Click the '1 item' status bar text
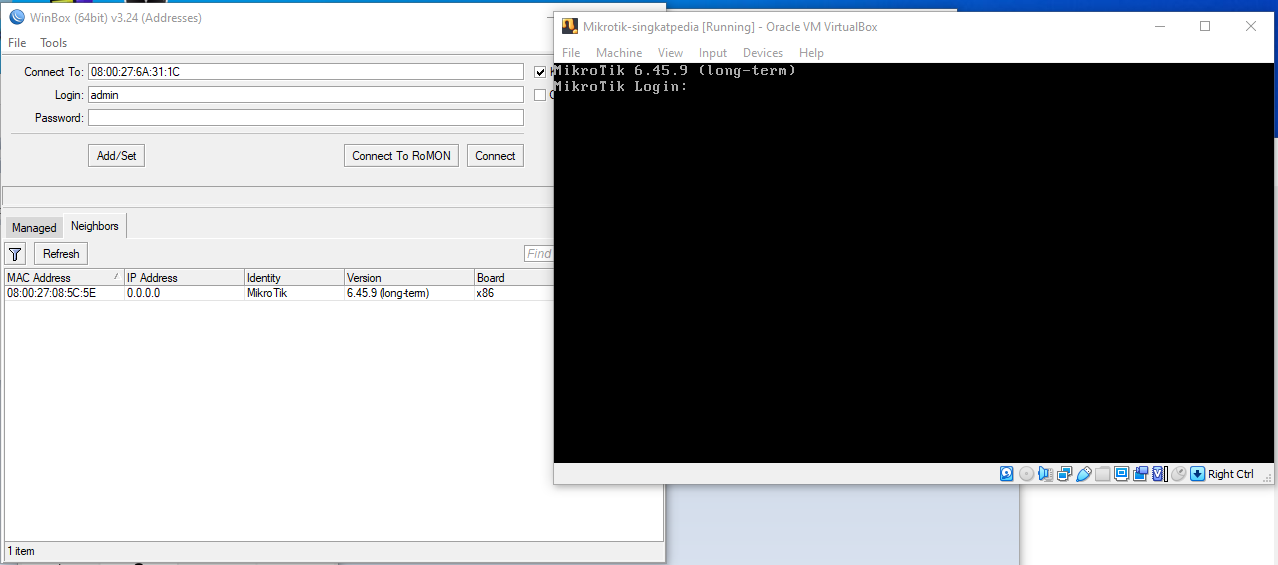This screenshot has height=565, width=1278. coord(21,551)
